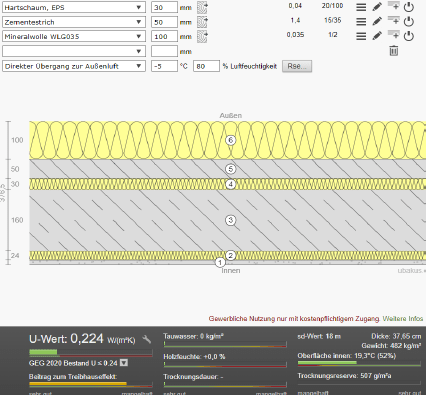Delete the empty layer row with trash icon
Viewport: 426px width, 395px height.
pyautogui.click(x=394, y=51)
